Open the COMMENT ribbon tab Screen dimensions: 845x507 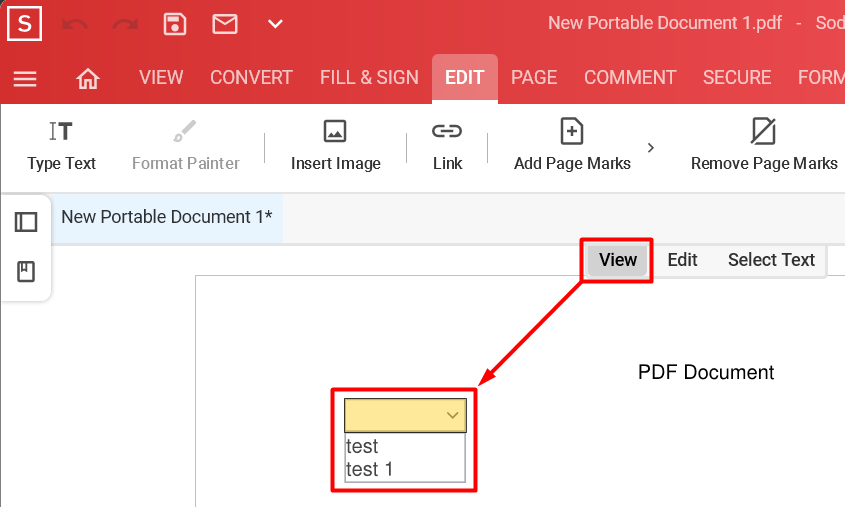pos(630,78)
